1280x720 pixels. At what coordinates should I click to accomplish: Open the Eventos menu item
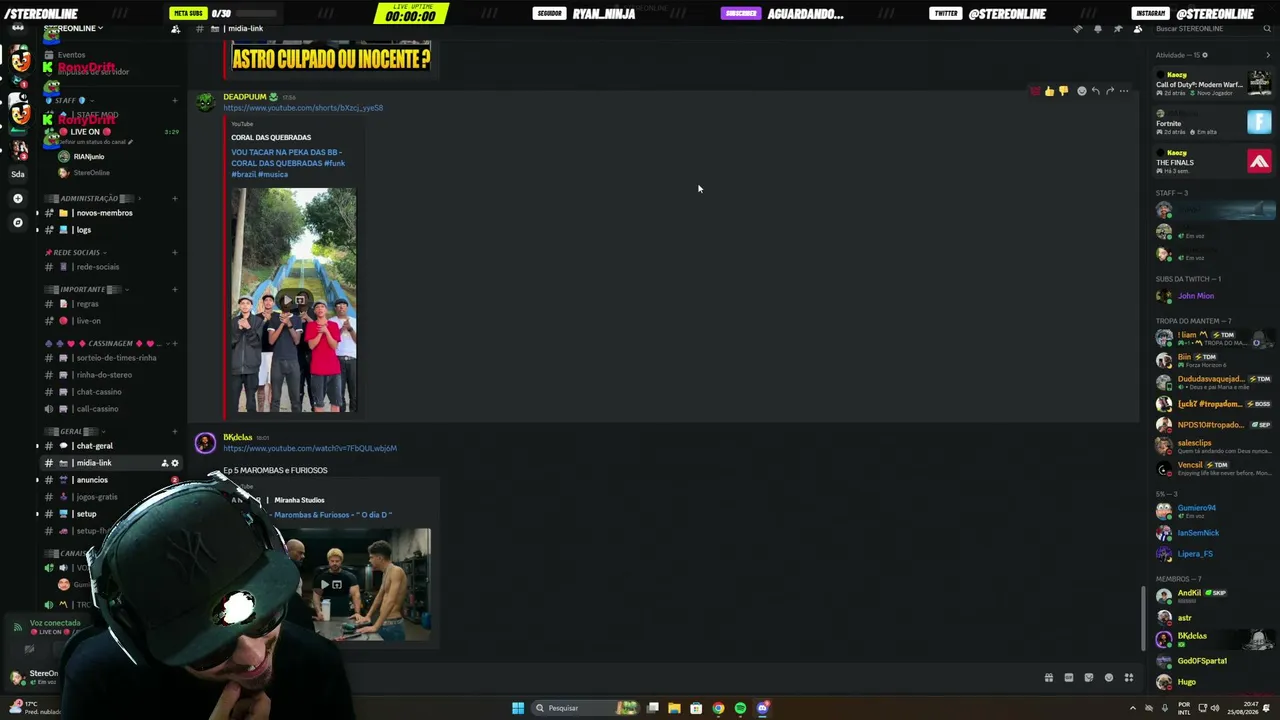[x=71, y=55]
